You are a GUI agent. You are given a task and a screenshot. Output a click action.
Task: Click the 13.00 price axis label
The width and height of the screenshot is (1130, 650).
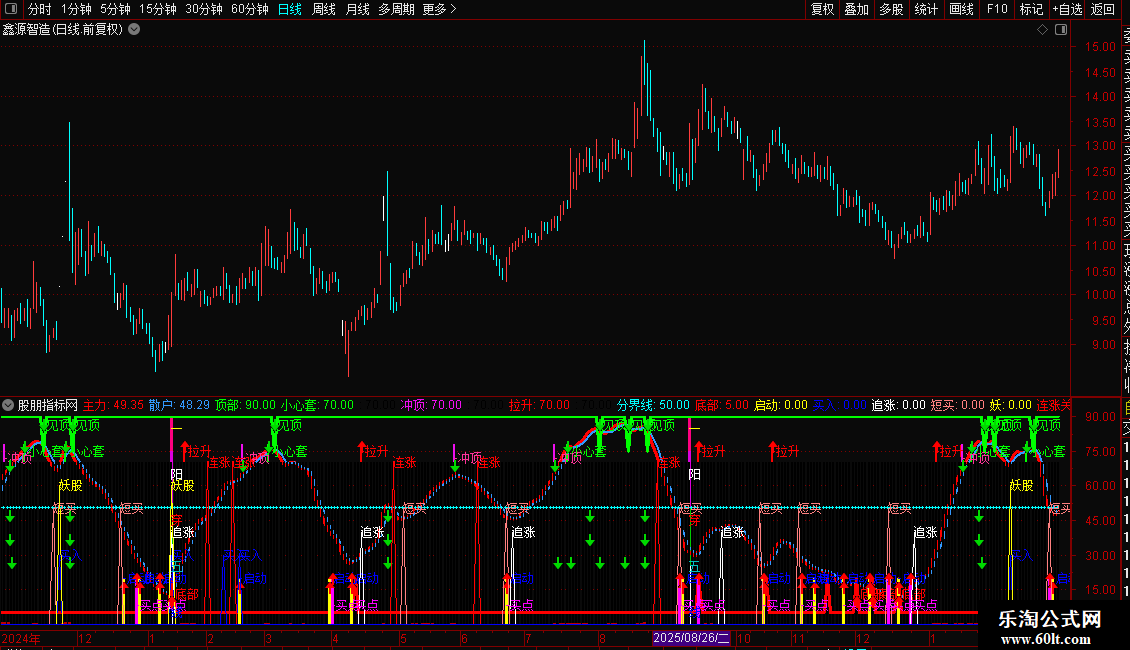pos(1100,146)
